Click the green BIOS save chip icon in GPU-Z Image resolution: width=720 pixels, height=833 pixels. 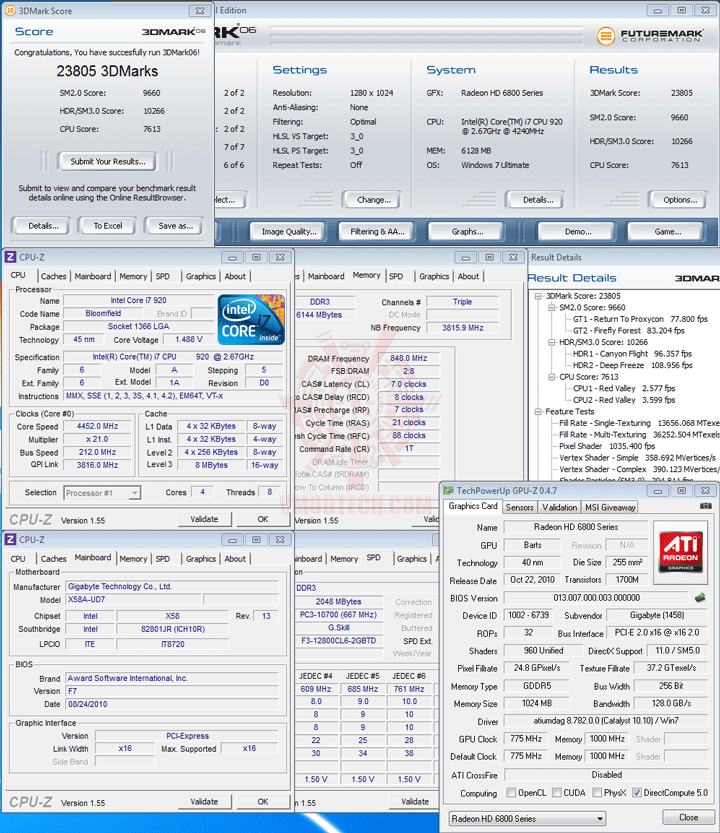[x=700, y=598]
